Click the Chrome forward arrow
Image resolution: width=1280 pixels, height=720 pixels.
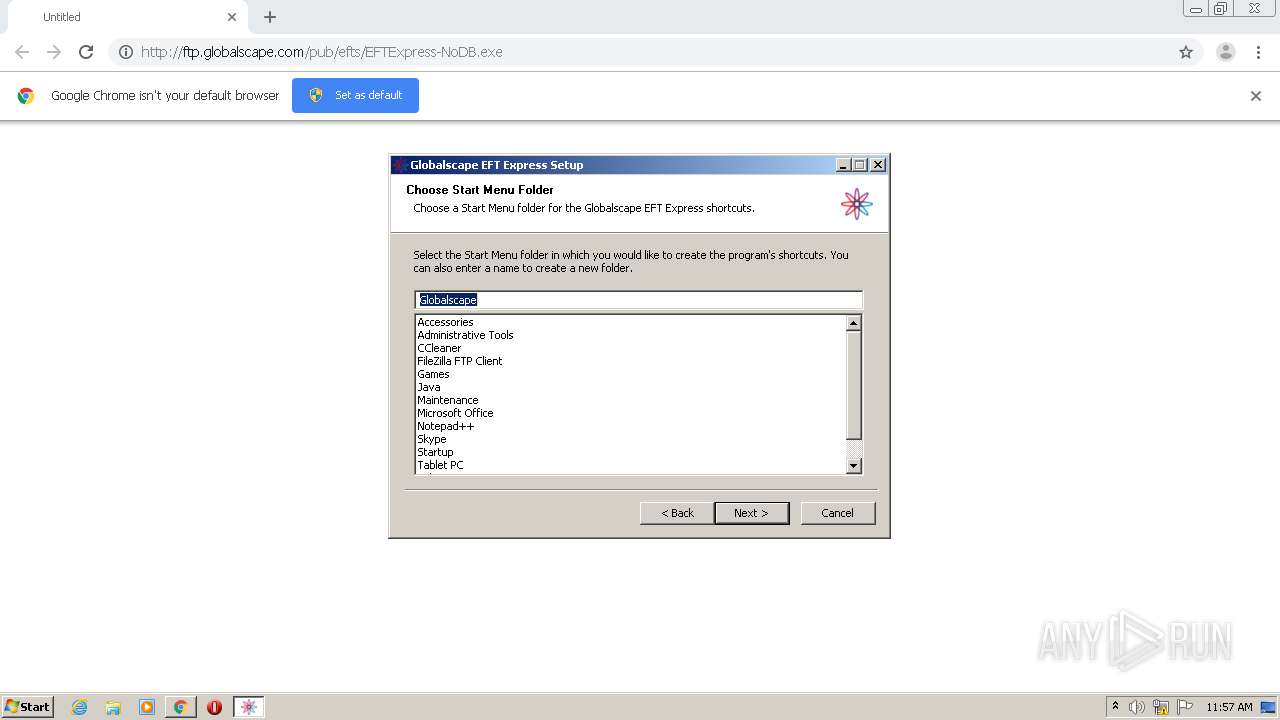[x=54, y=52]
